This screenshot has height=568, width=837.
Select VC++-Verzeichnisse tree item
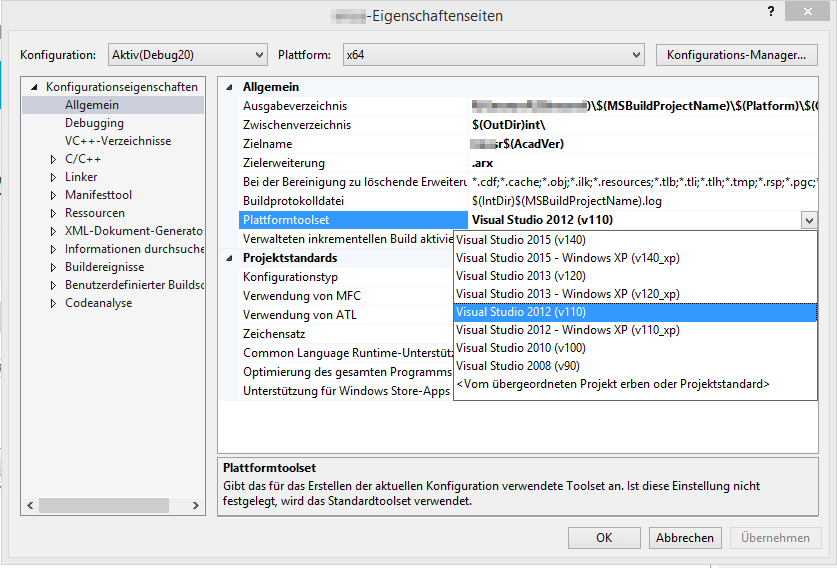[118, 141]
